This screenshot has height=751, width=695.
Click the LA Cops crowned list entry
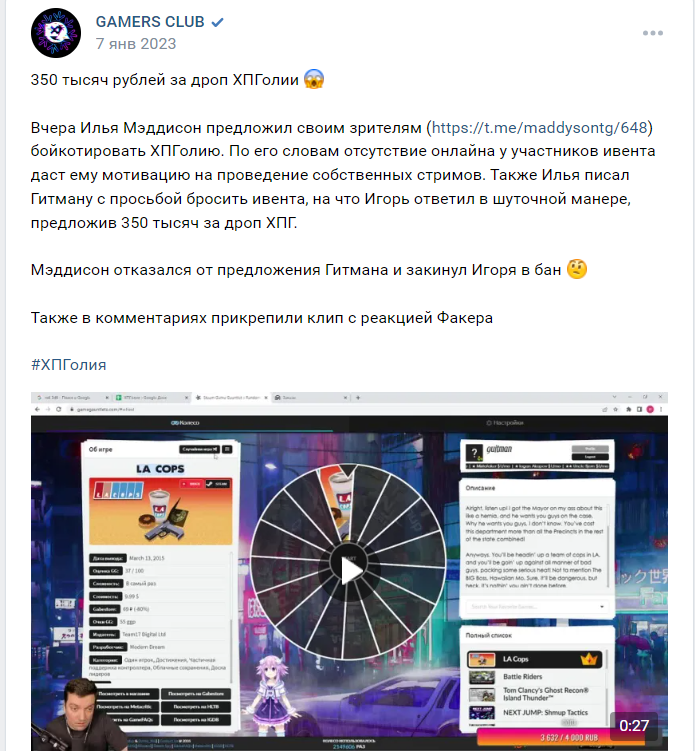pos(535,660)
